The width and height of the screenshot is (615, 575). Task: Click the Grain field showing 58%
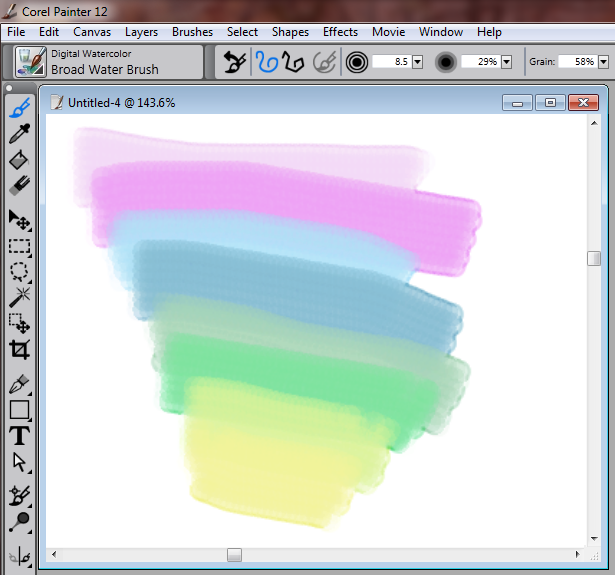(x=578, y=62)
